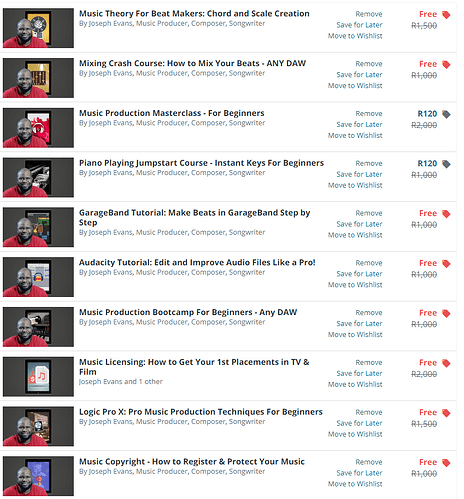Click the gray tag icon beside Piano Playing Jumpstart
The width and height of the screenshot is (464, 499).
(446, 164)
